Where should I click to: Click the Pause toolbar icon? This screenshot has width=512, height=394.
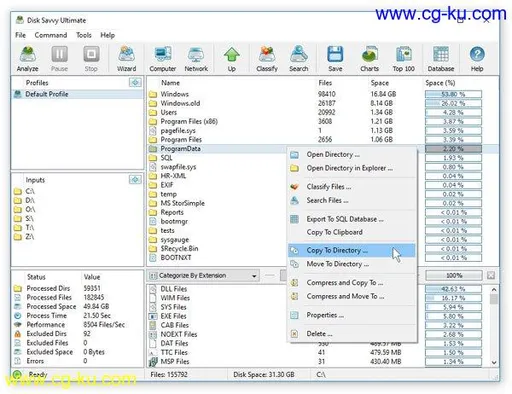pyautogui.click(x=59, y=59)
